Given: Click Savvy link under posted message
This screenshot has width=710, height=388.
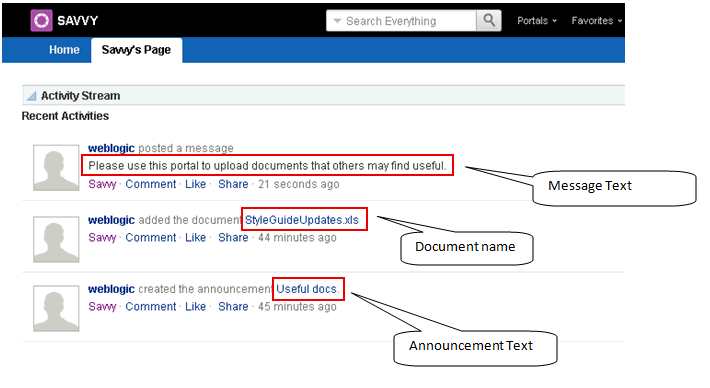Looking at the screenshot, I should (x=102, y=184).
